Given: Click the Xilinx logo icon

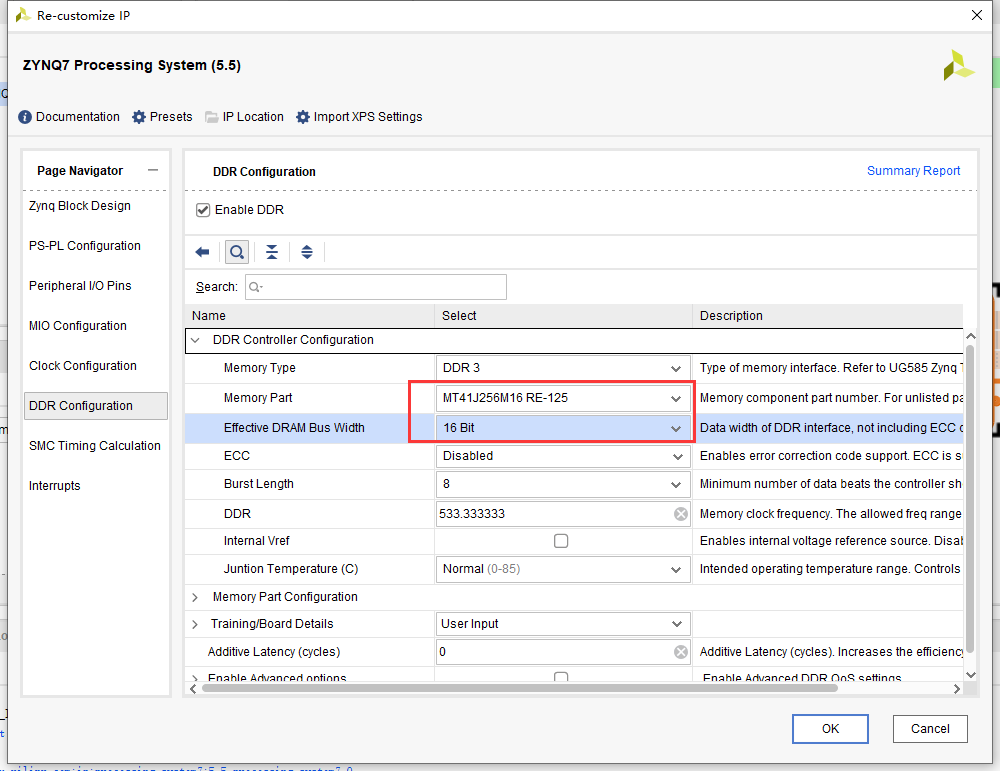Looking at the screenshot, I should (959, 66).
